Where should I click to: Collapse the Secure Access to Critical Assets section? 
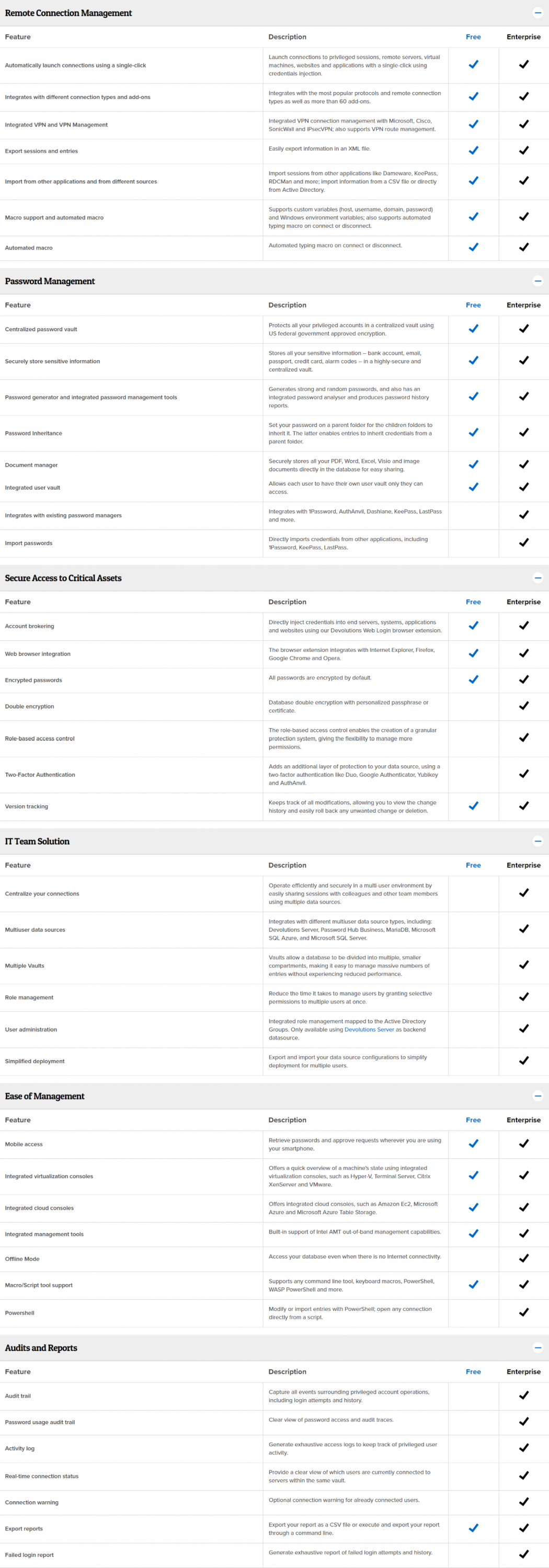pos(537,578)
